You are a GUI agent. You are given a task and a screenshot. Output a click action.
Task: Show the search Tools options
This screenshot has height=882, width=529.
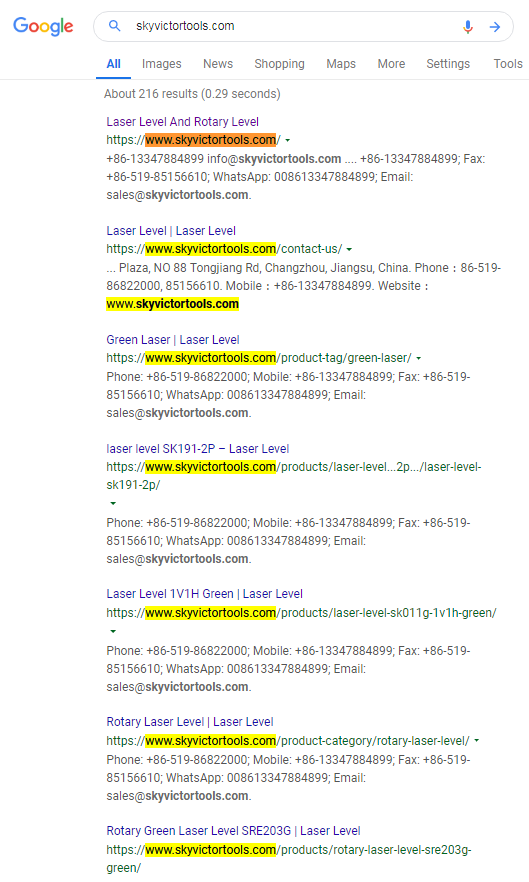508,64
